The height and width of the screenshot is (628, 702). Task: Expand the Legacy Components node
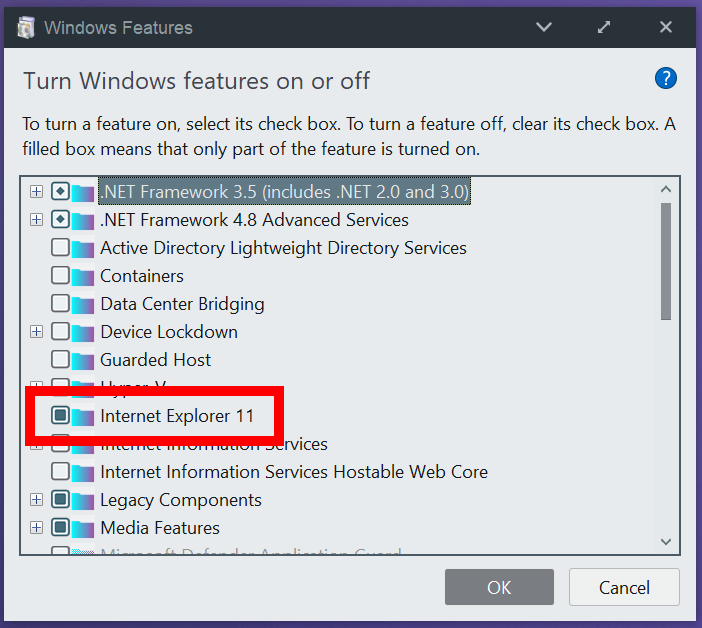(37, 500)
